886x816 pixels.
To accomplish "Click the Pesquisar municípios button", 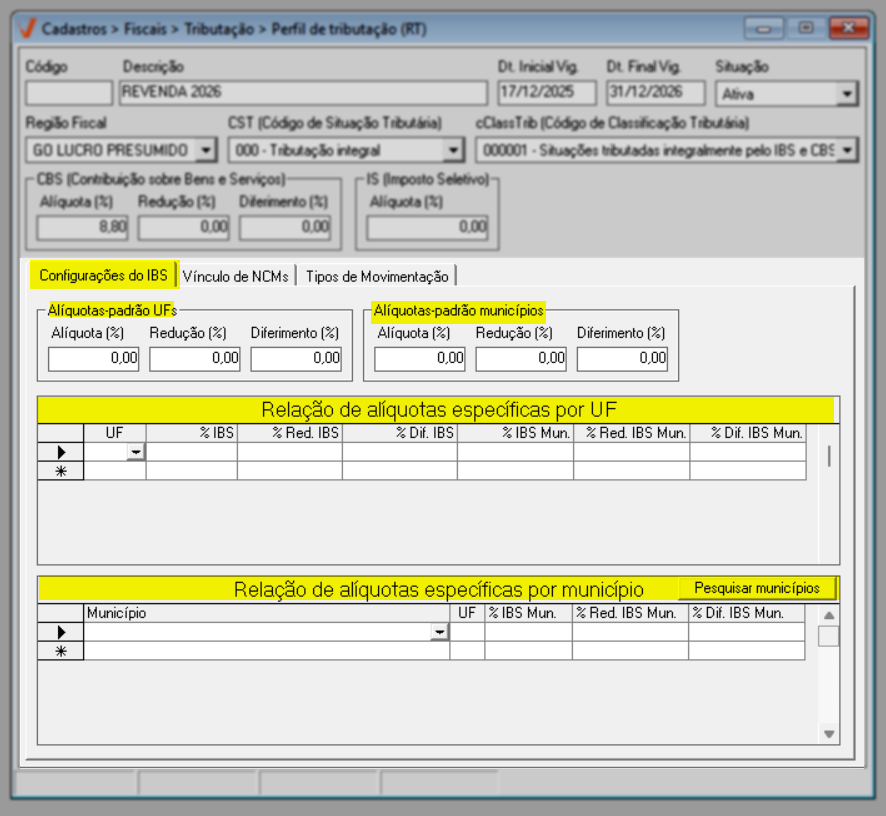I will click(x=757, y=588).
